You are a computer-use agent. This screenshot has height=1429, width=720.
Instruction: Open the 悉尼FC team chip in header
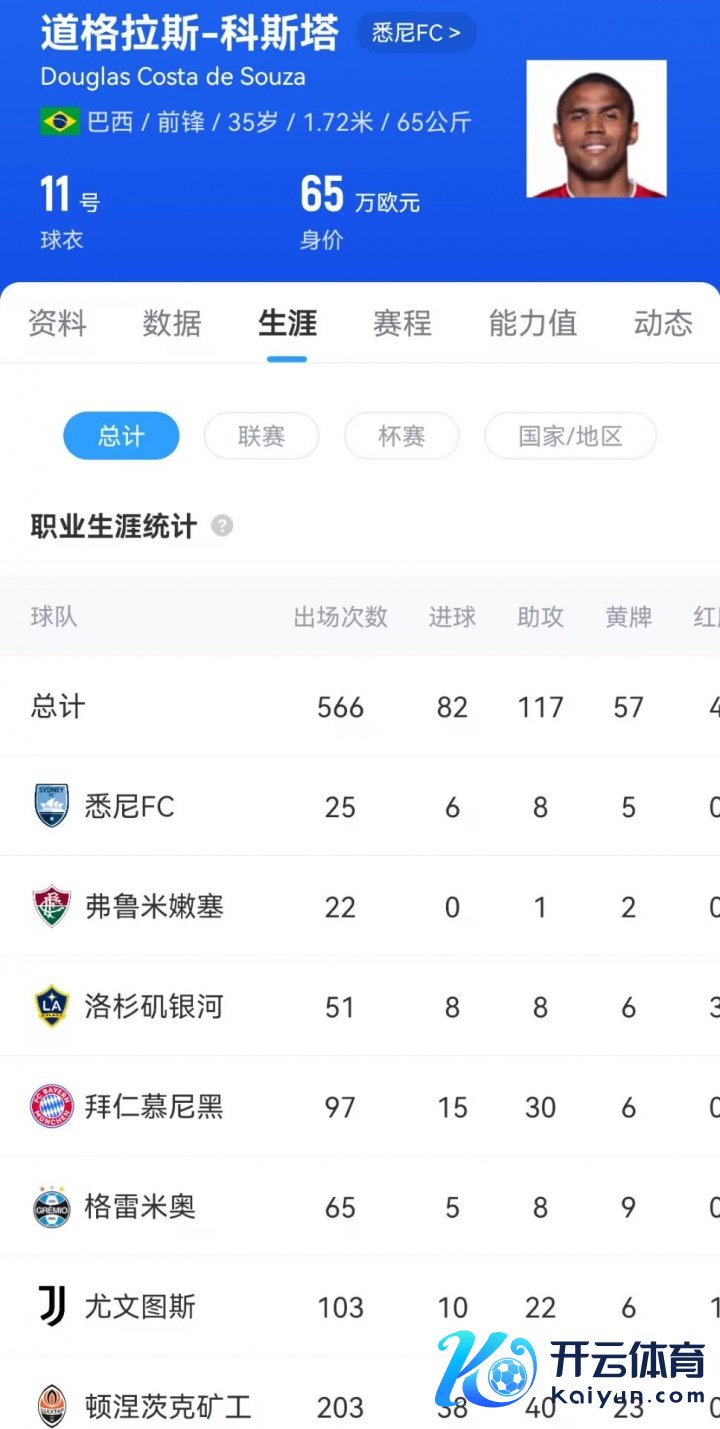416,33
